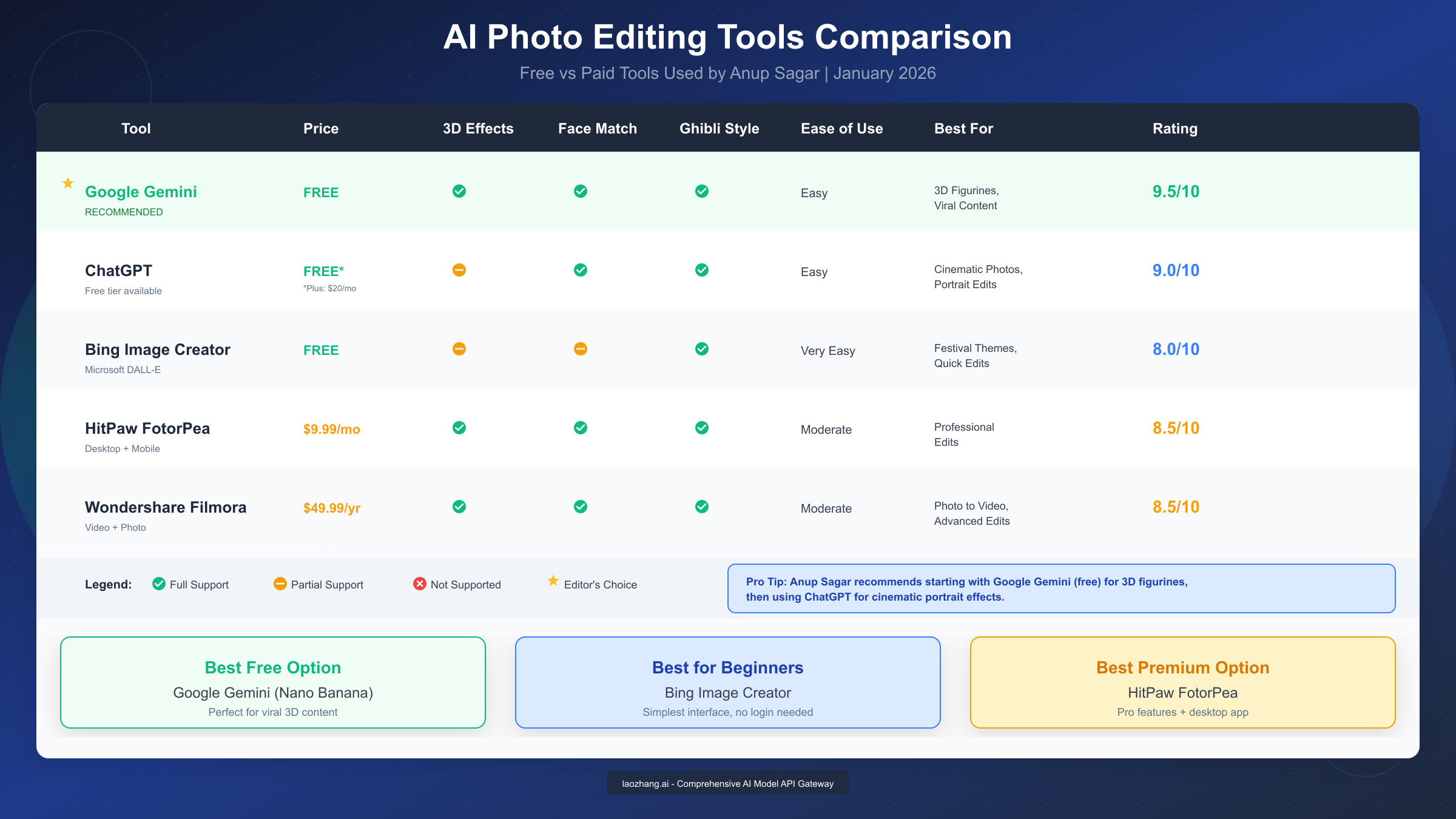Click the partial support icon under ChatGPT's 3D Effects

(459, 270)
